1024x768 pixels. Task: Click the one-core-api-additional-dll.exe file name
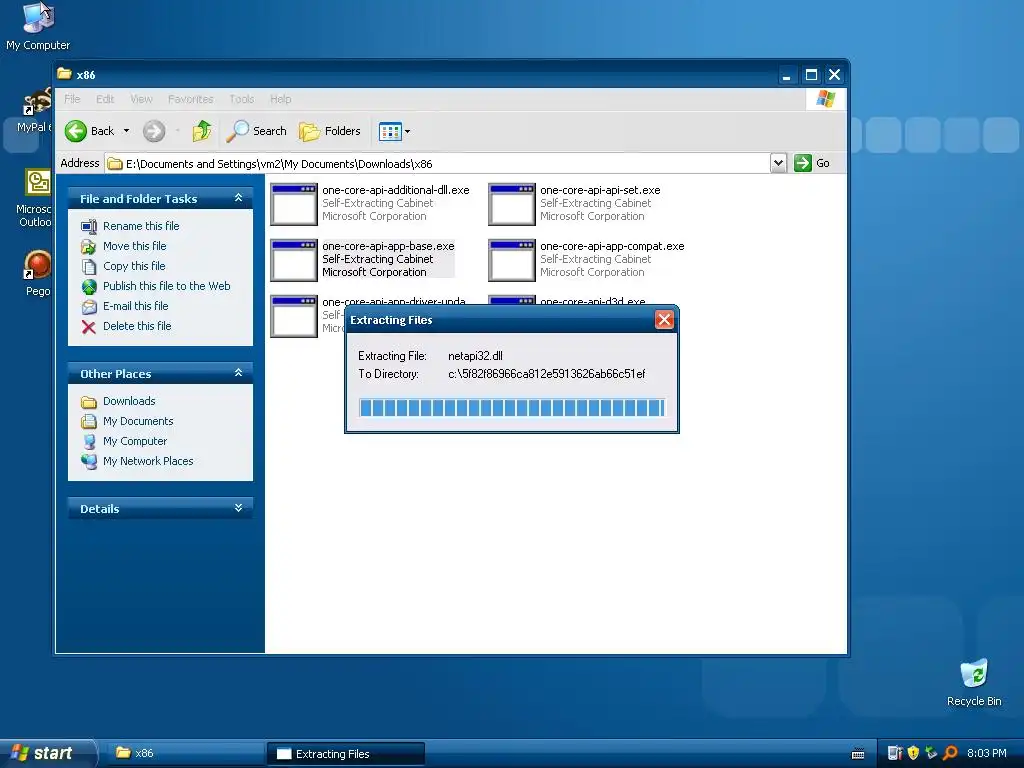point(396,190)
